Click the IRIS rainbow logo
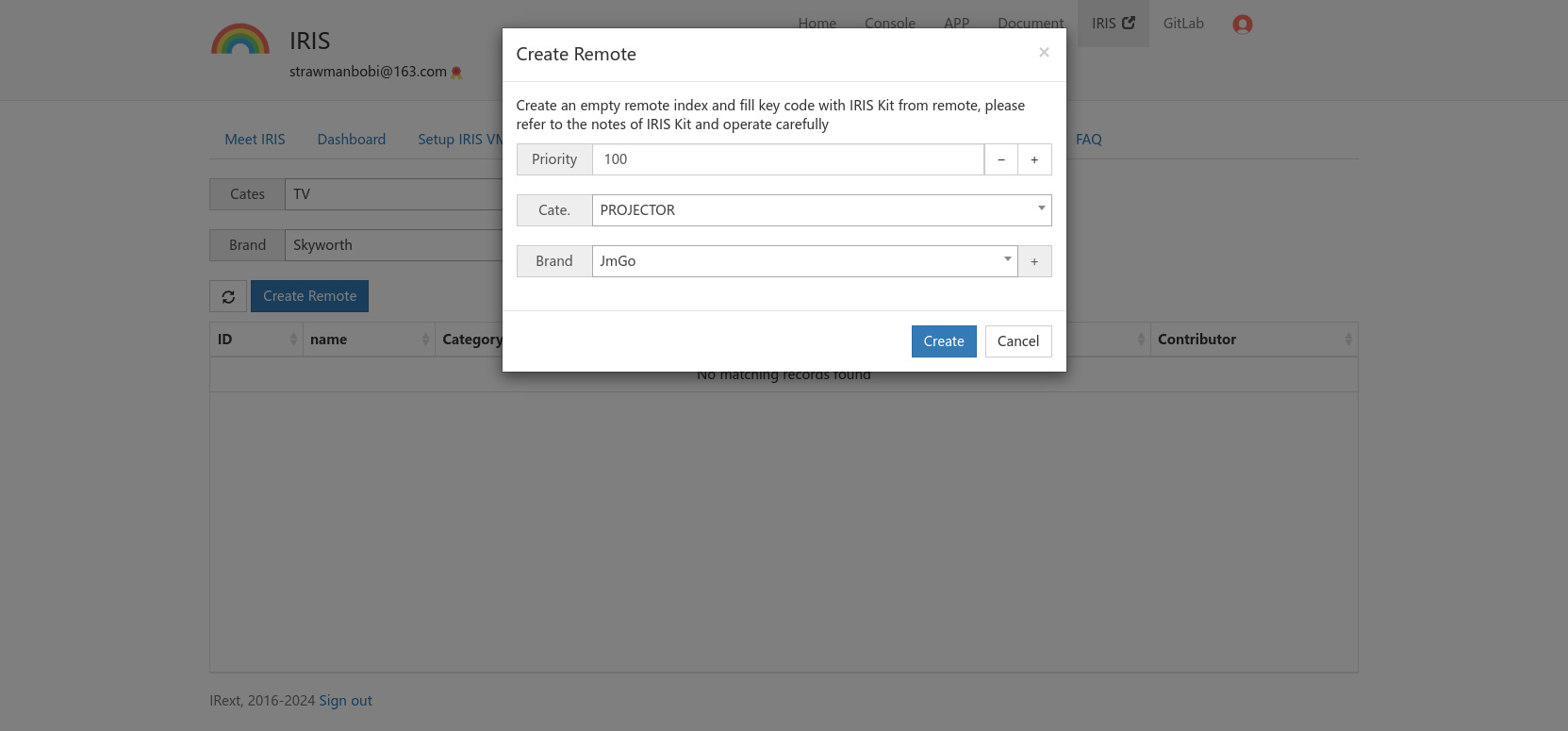Image resolution: width=1568 pixels, height=731 pixels. pos(240,41)
